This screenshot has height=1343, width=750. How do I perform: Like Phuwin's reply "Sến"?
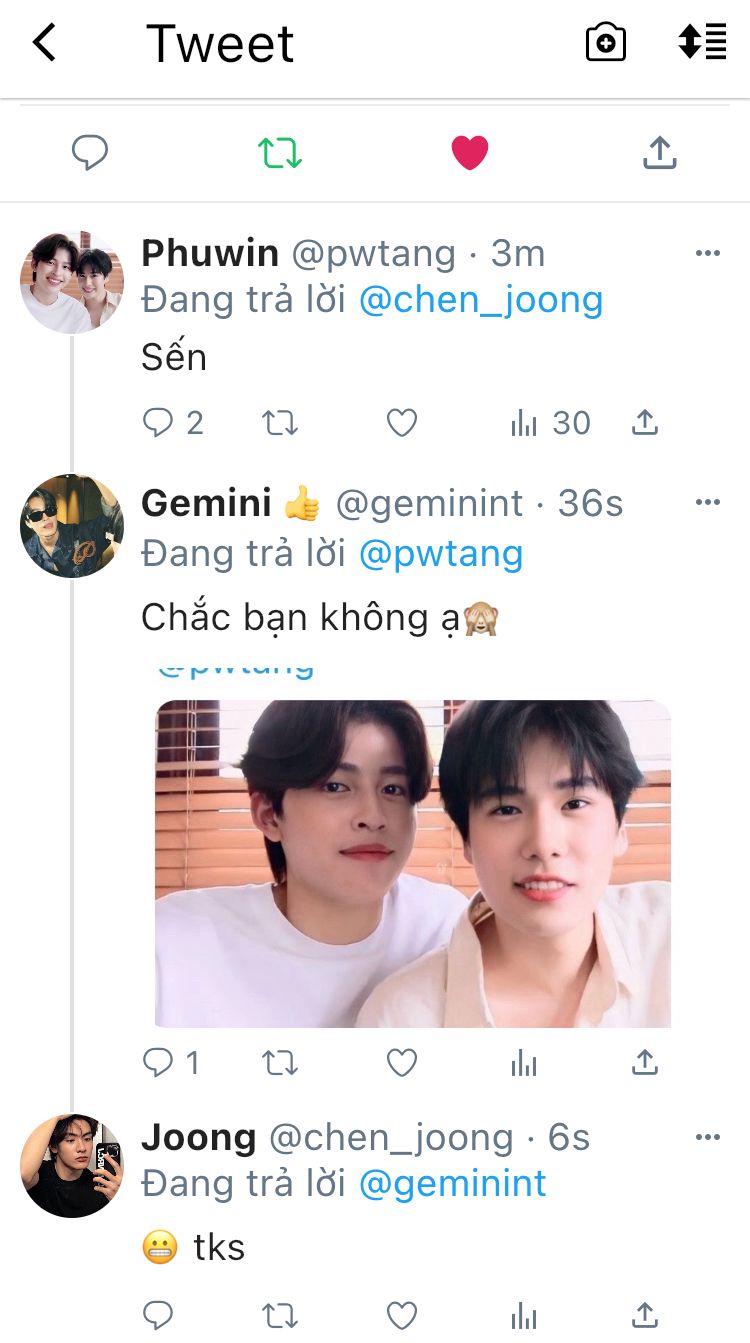401,424
